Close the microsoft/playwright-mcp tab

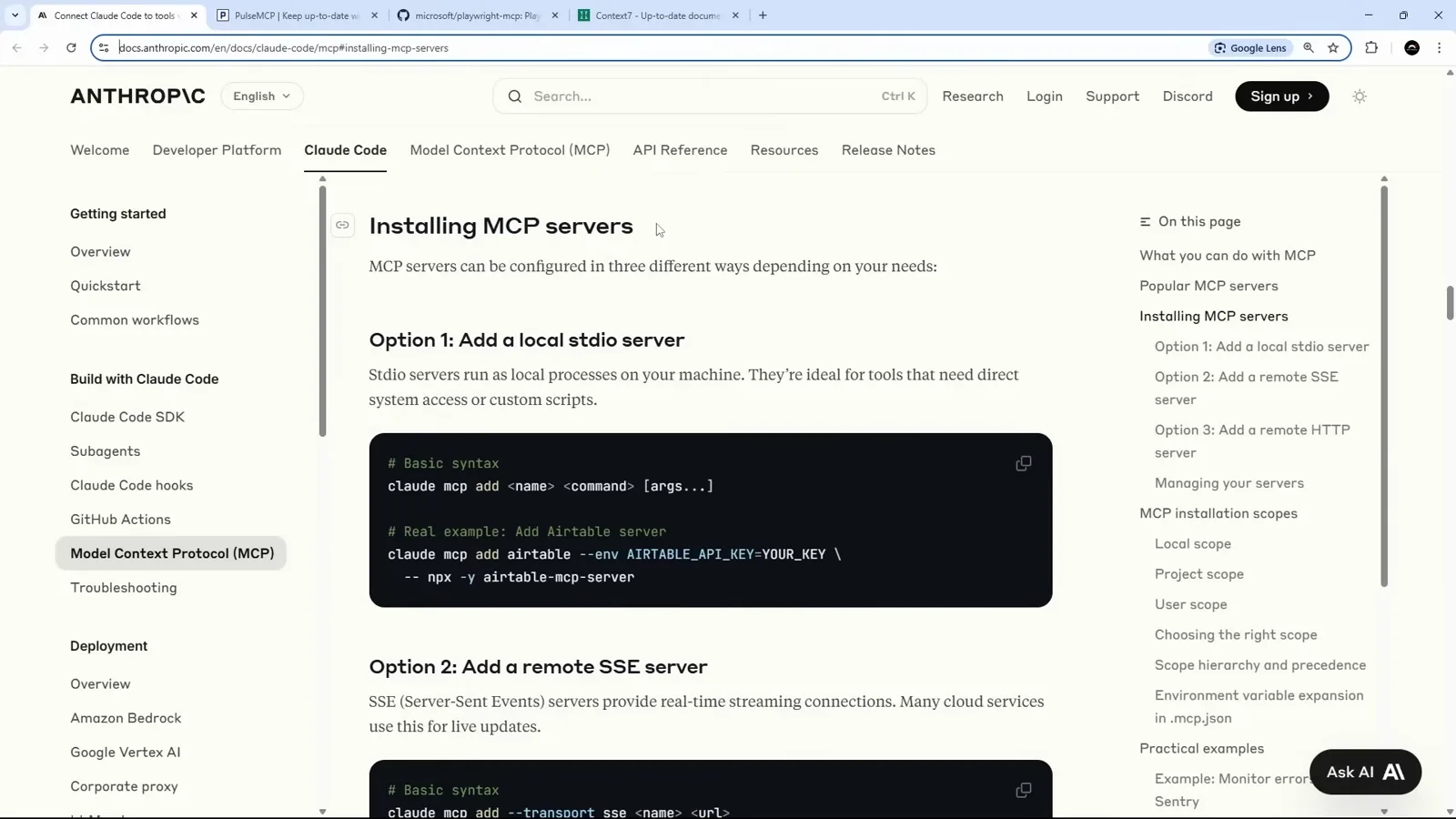click(x=555, y=15)
